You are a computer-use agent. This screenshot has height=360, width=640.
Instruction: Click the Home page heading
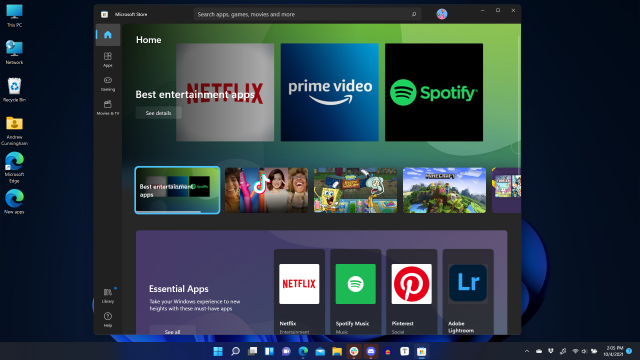pyautogui.click(x=149, y=40)
